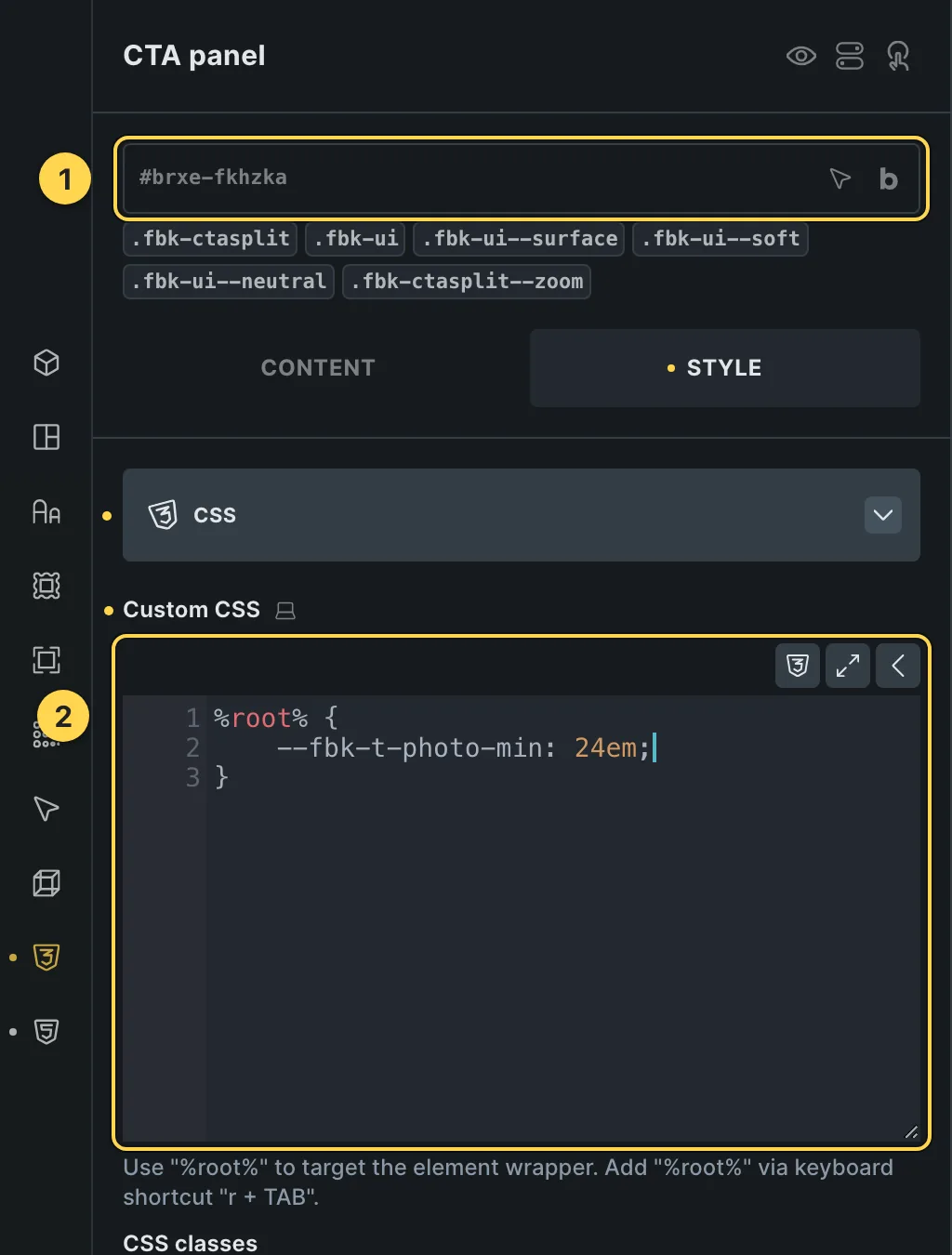This screenshot has width=952, height=1255.
Task: Select the .fbk-ui--neutral class chip
Action: 229,282
